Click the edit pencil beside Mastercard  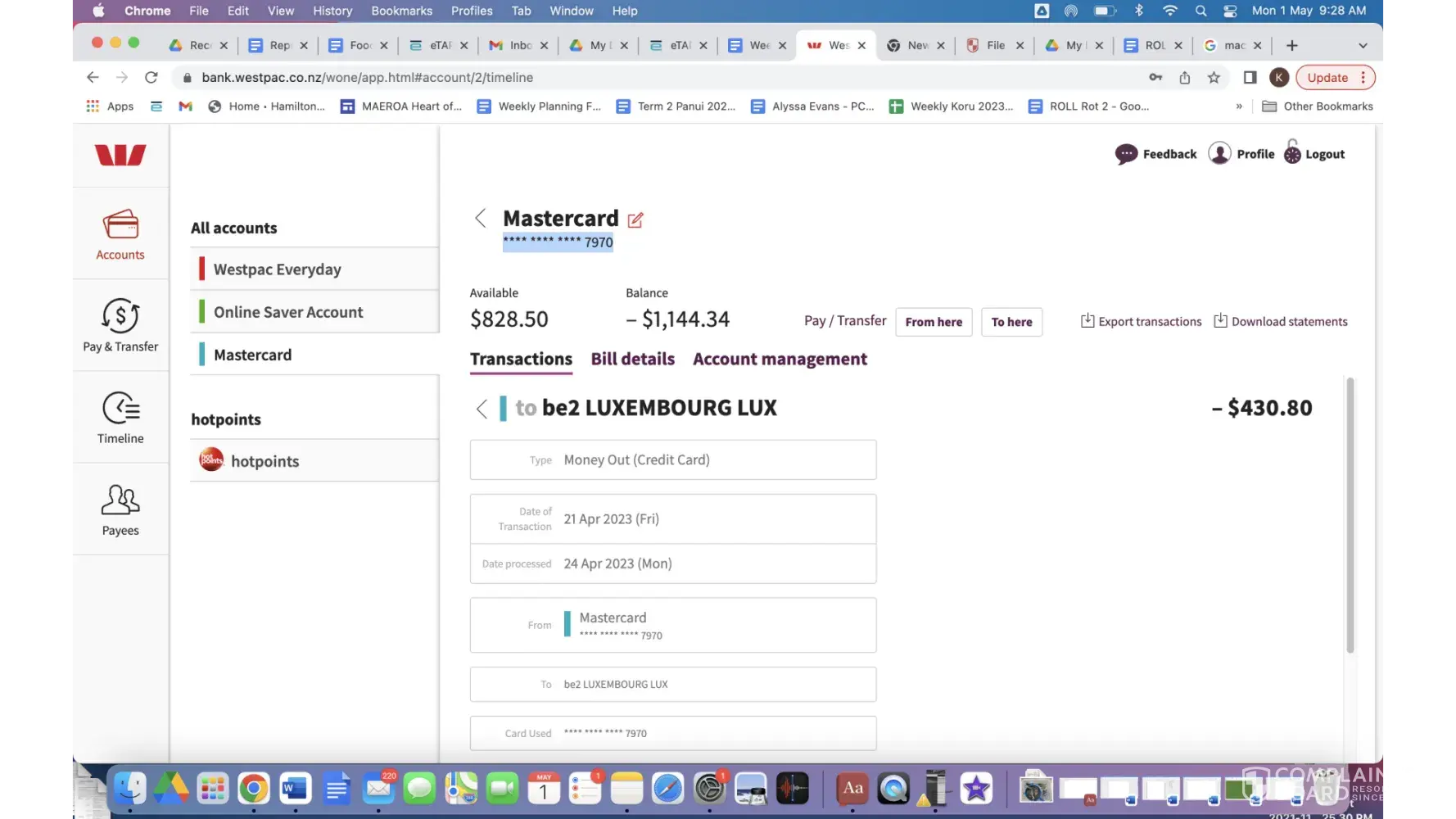pyautogui.click(x=635, y=219)
